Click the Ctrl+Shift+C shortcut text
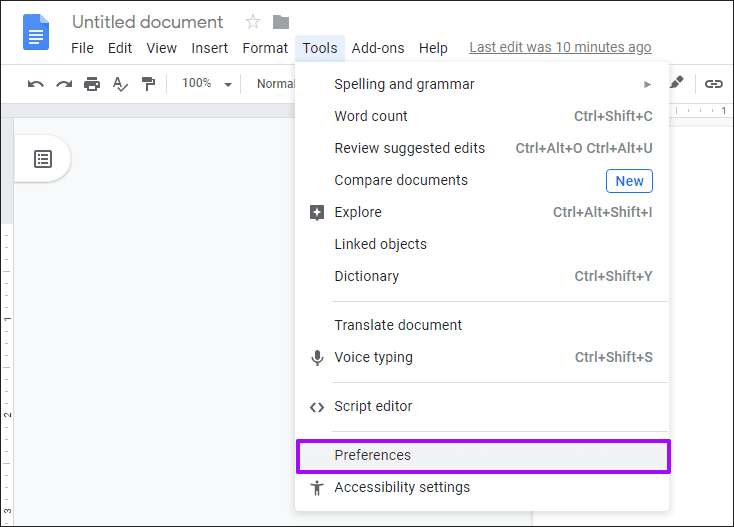734x527 pixels. point(613,116)
